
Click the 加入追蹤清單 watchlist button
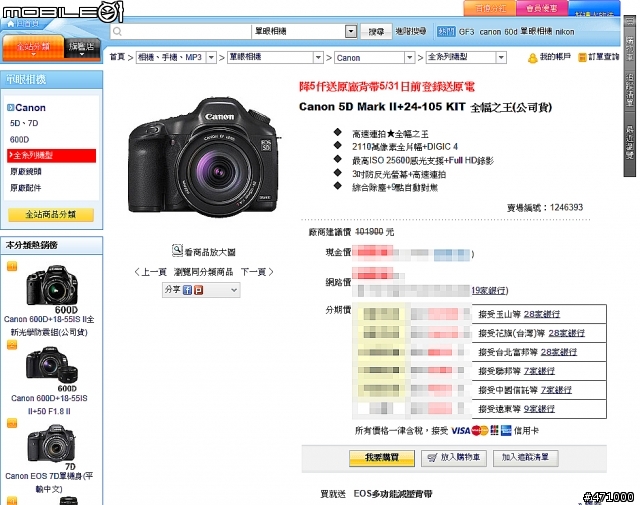point(525,458)
